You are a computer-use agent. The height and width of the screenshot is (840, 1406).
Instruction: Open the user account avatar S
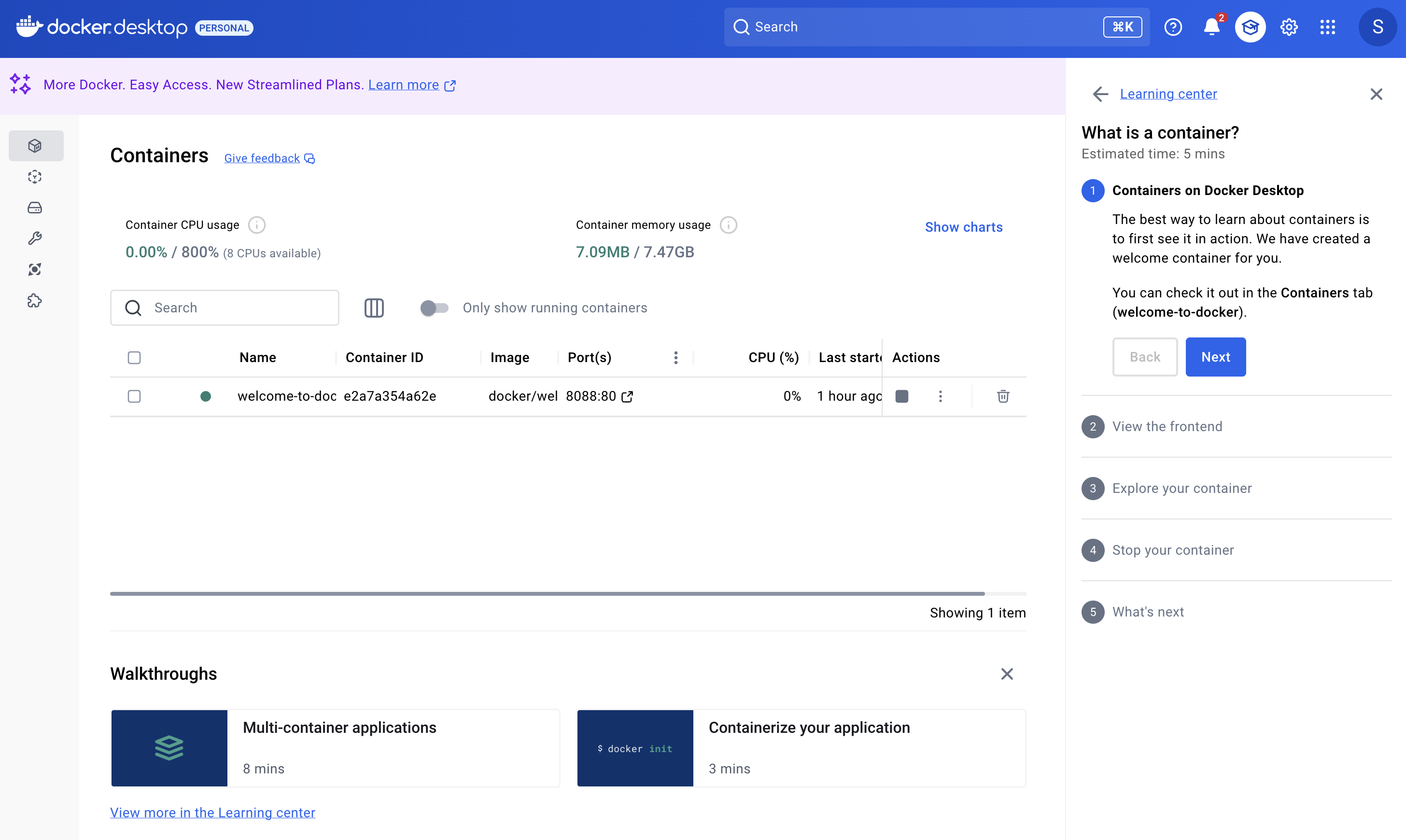(x=1378, y=27)
